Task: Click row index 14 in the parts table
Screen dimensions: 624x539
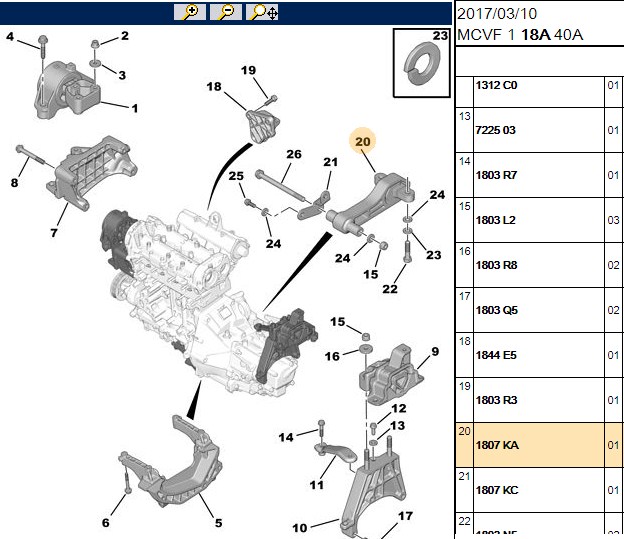Action: click(464, 161)
